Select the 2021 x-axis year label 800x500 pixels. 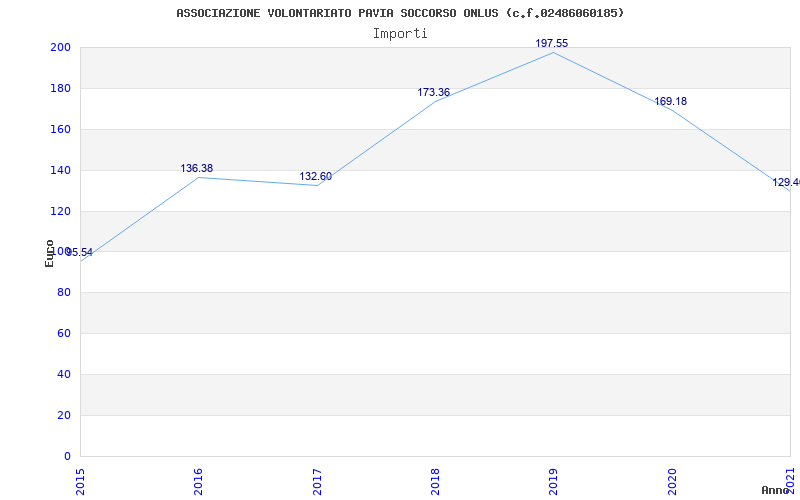(x=790, y=481)
